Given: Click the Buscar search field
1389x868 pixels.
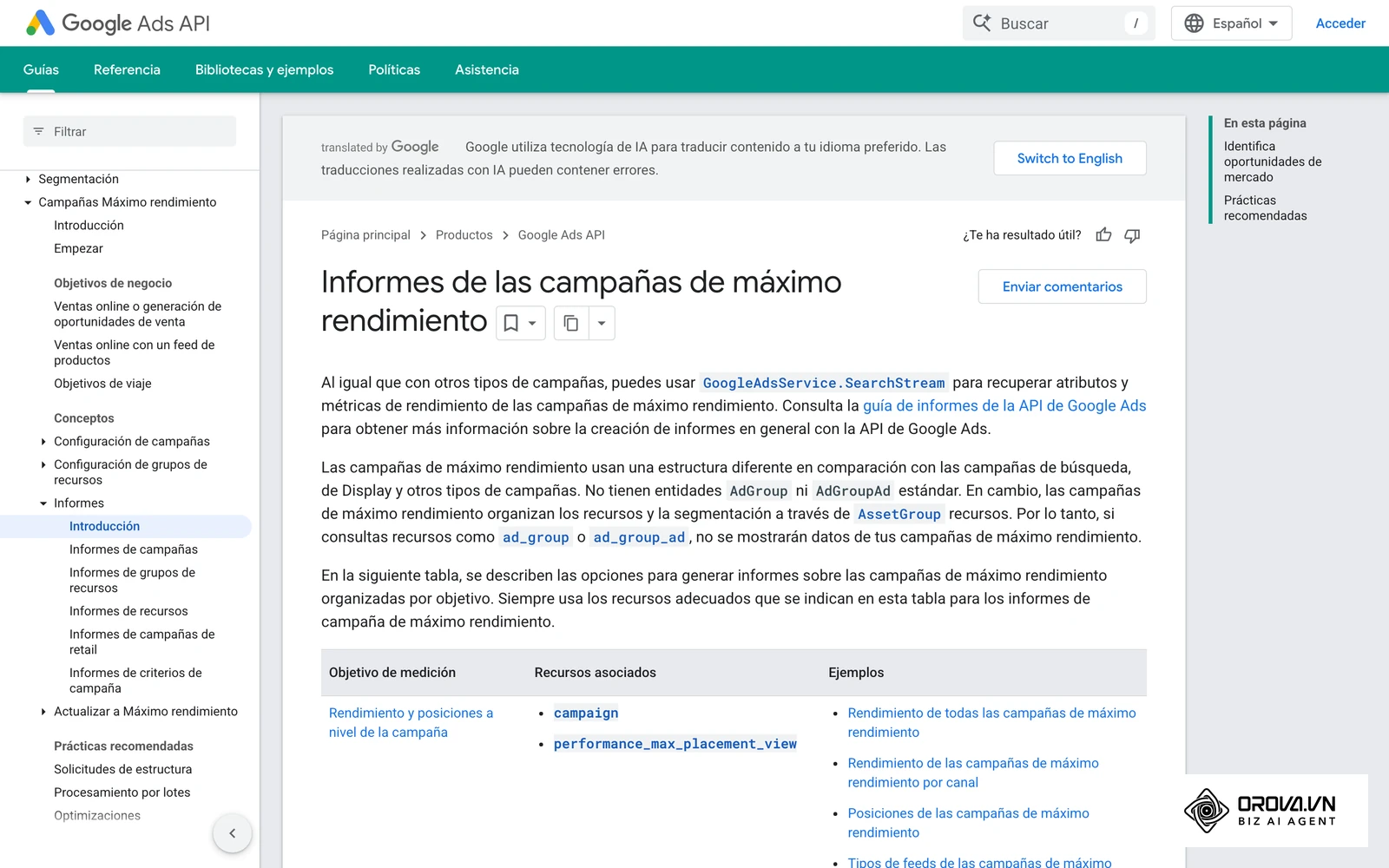Looking at the screenshot, I should [1059, 23].
